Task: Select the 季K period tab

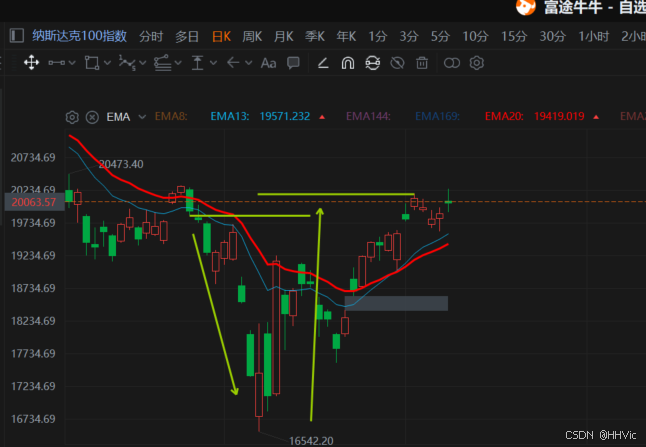Action: pyautogui.click(x=315, y=37)
